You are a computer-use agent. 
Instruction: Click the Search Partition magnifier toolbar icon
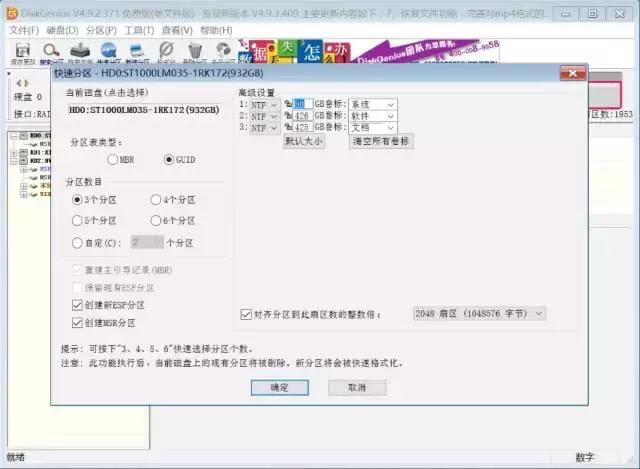(51, 52)
